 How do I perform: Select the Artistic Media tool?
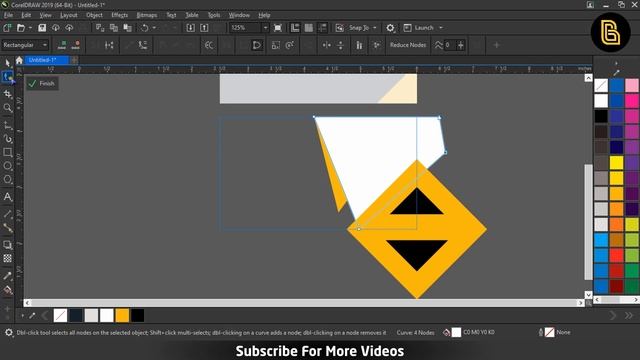point(7,139)
